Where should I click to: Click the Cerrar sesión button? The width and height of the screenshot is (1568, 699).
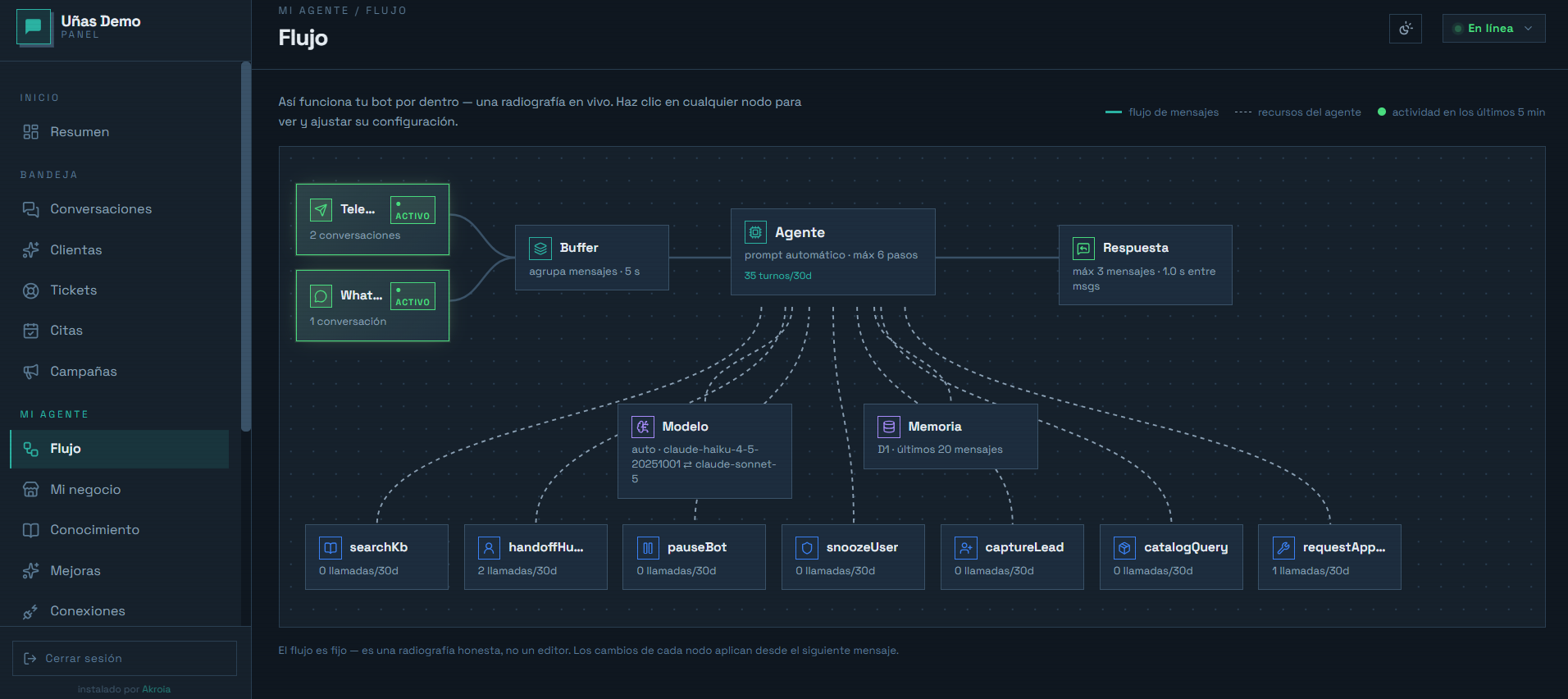(x=125, y=659)
